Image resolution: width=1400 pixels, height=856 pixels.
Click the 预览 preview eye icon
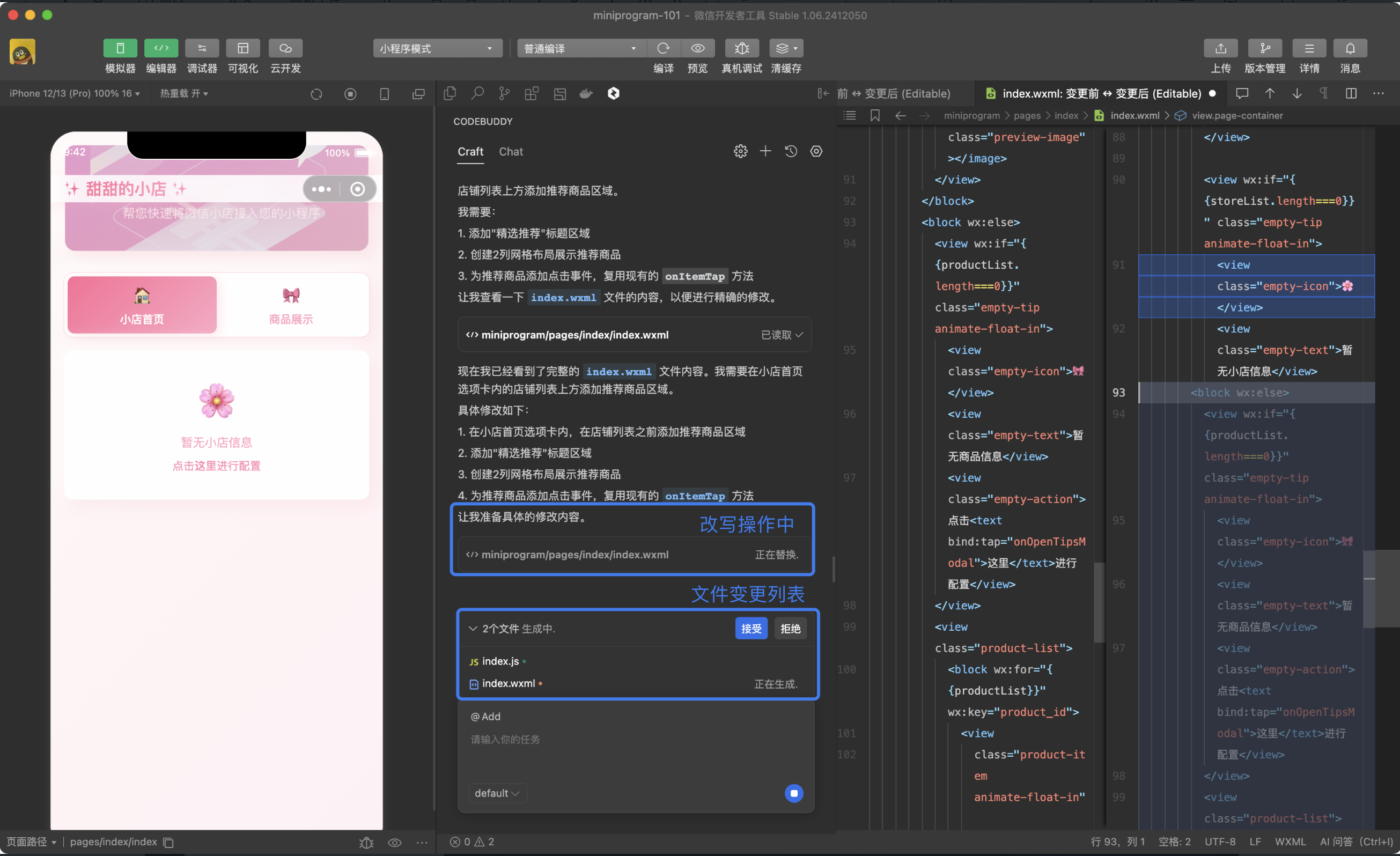point(698,48)
